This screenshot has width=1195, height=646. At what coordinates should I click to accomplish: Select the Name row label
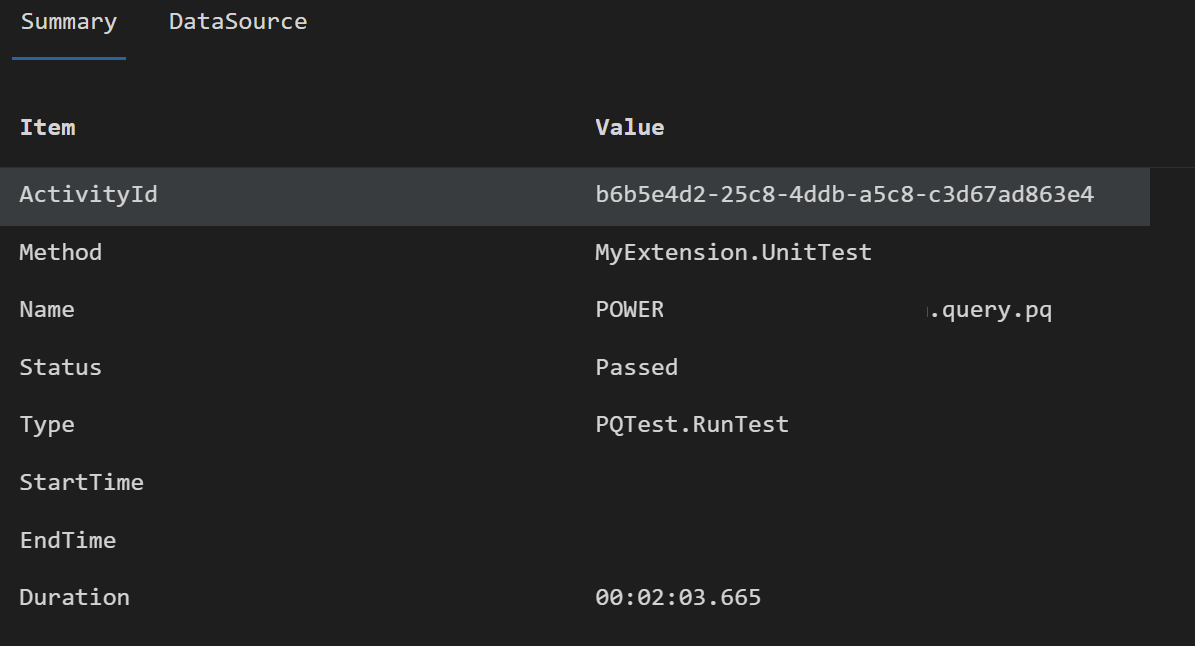coord(47,310)
